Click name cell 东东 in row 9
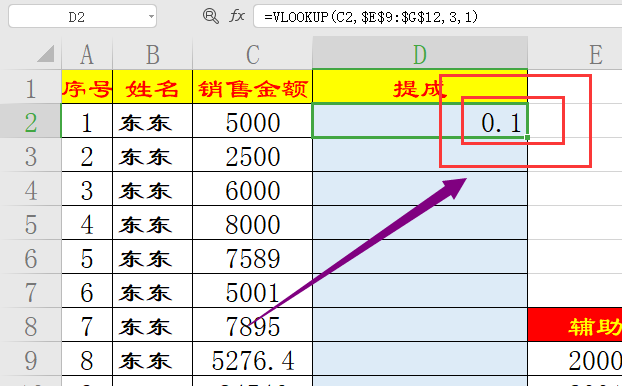This screenshot has height=386, width=622. (153, 359)
